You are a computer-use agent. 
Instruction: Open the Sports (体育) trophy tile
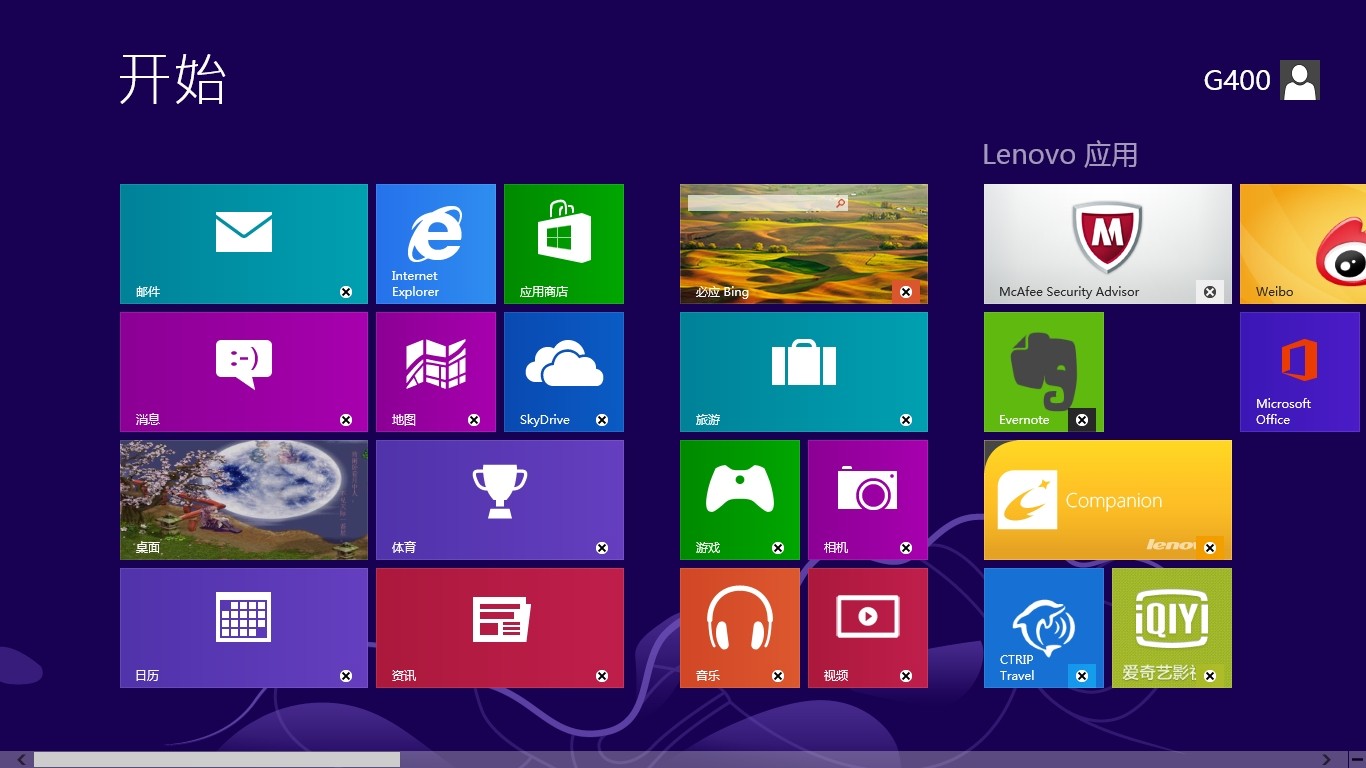click(x=500, y=500)
